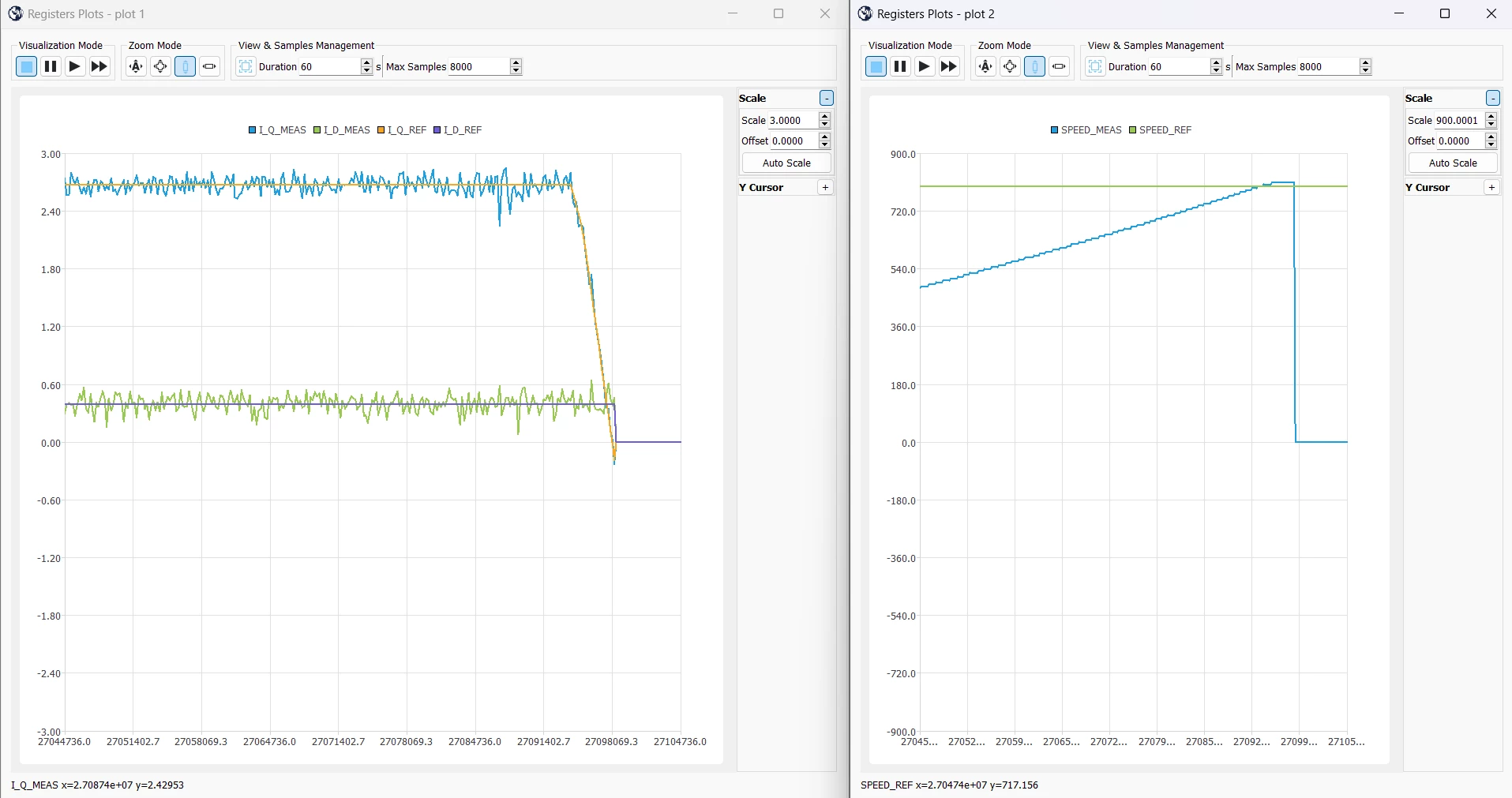The height and width of the screenshot is (798, 1512).
Task: Click fit-to-view icon beside Duration in plot 1
Action: 246,66
